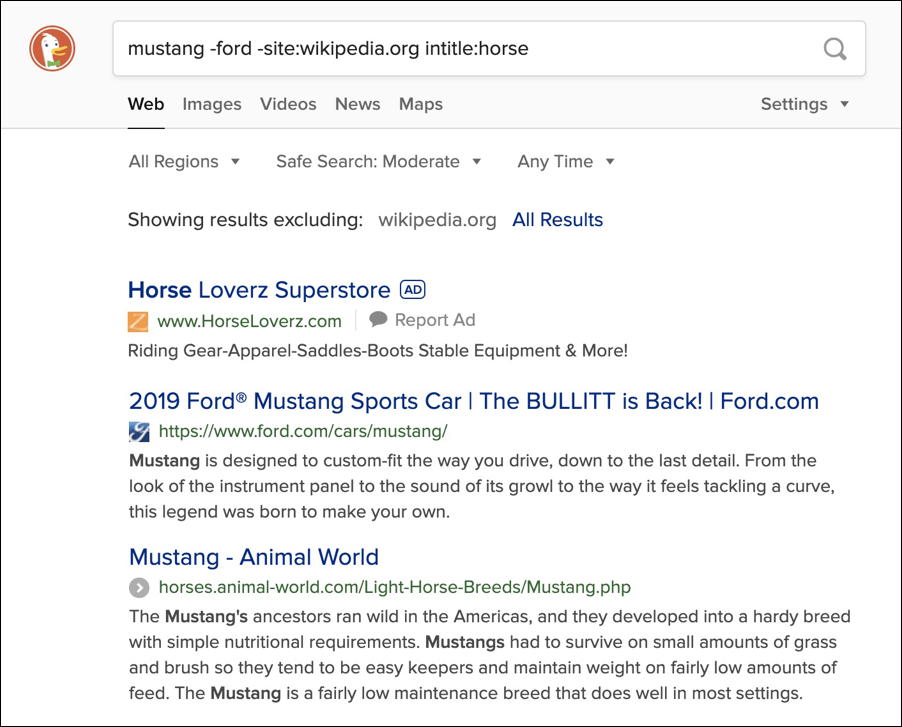Open the Maps tab

421,104
